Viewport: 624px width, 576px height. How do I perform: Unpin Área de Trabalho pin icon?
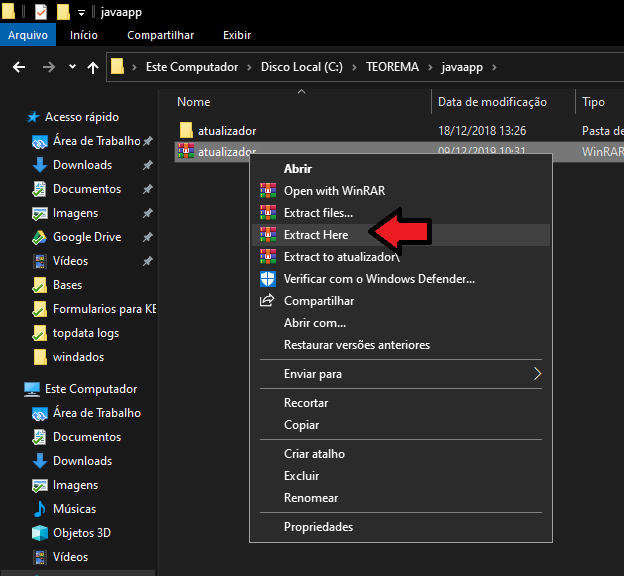point(148,141)
